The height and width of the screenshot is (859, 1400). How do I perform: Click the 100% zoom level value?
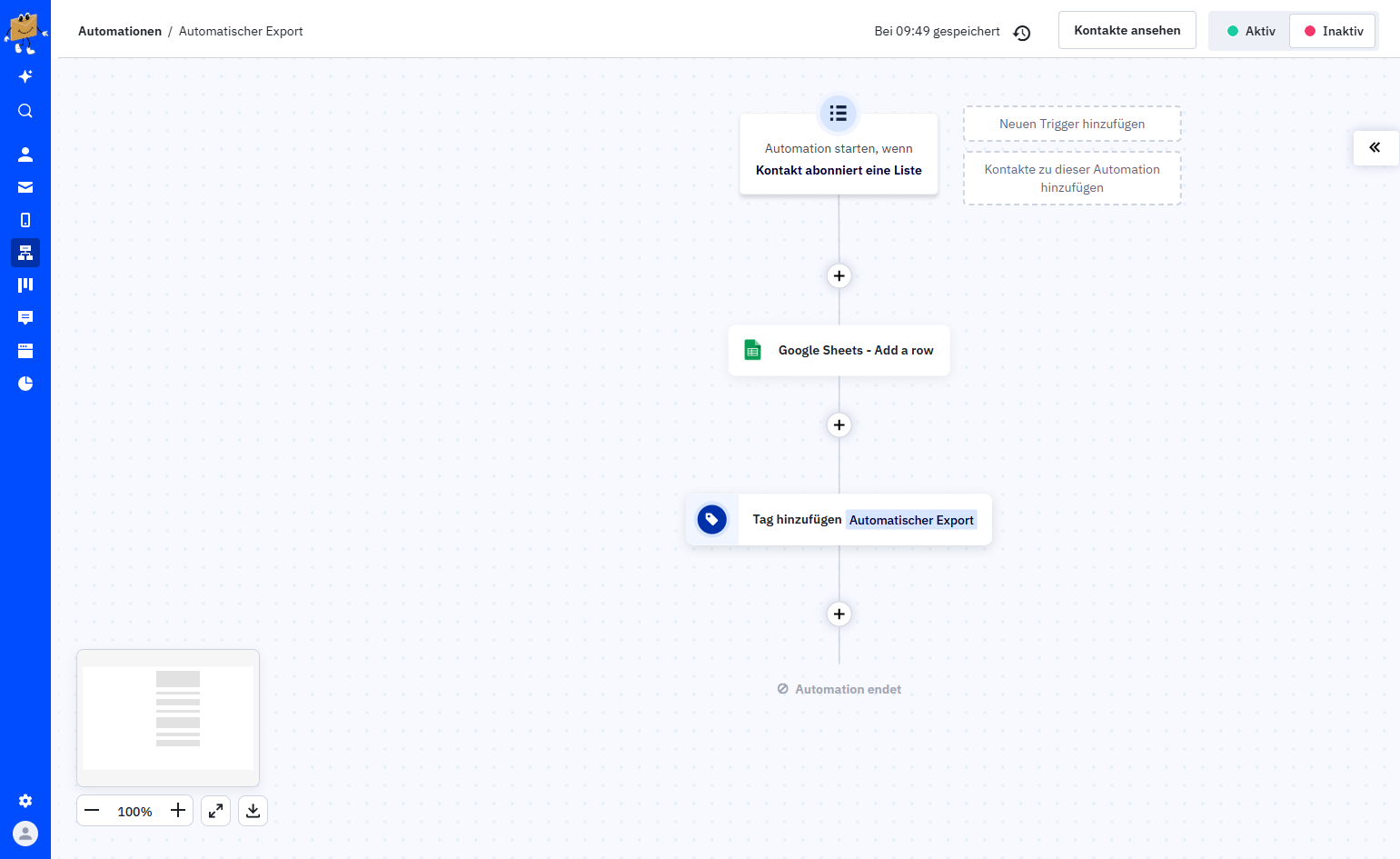(x=134, y=812)
